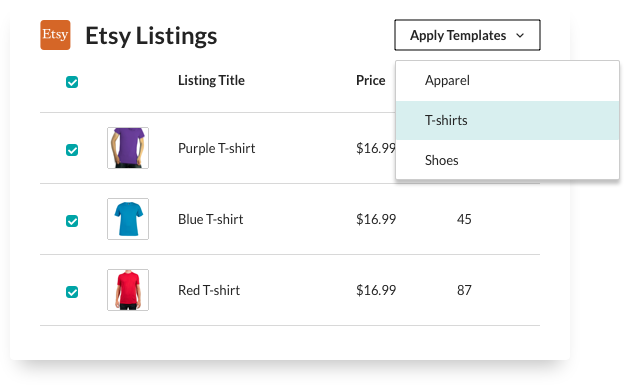Uncheck the Red T-shirt row checkbox
The width and height of the screenshot is (625, 385).
pyautogui.click(x=72, y=292)
